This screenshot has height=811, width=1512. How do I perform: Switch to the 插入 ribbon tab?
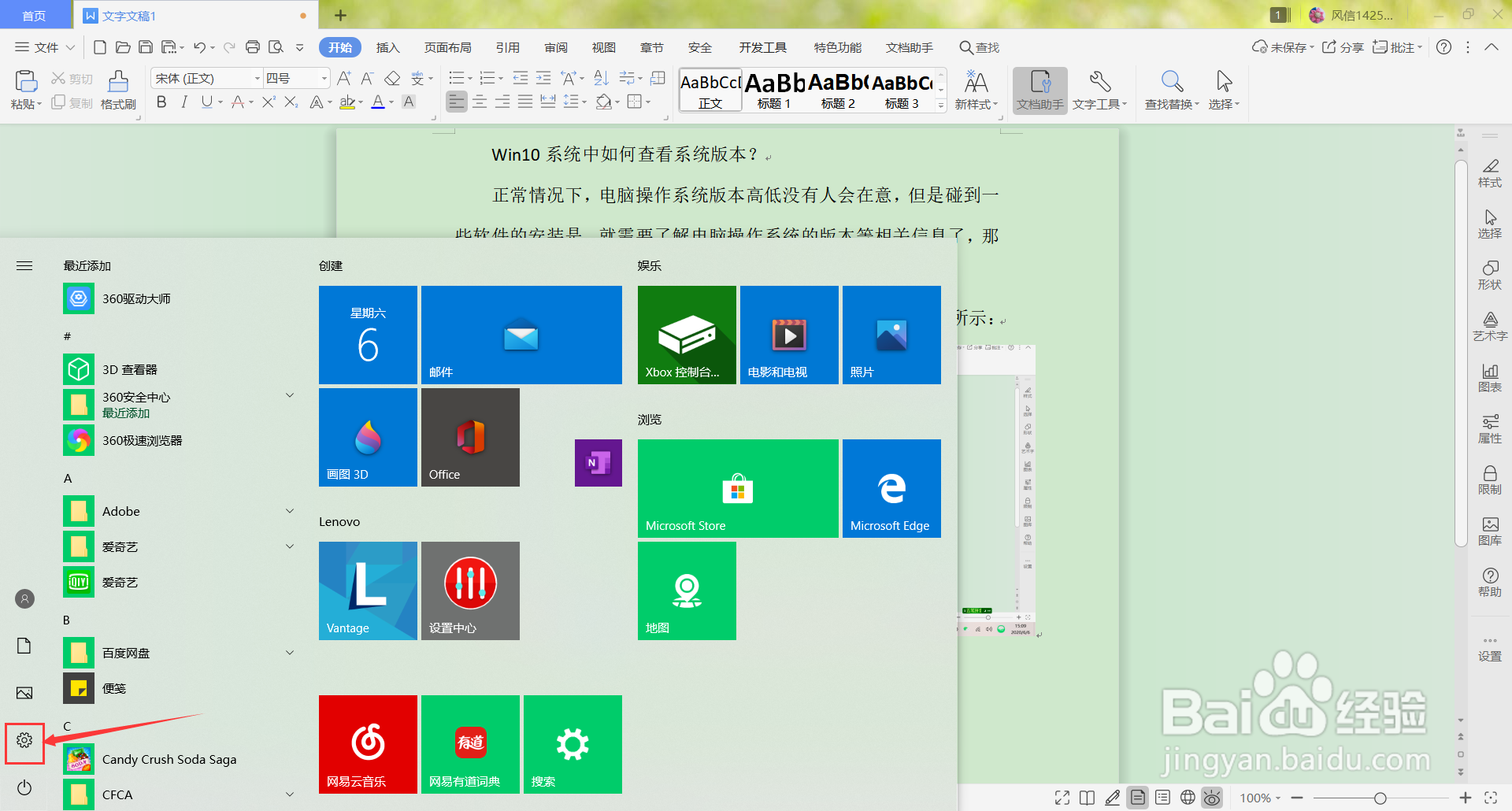pos(387,47)
